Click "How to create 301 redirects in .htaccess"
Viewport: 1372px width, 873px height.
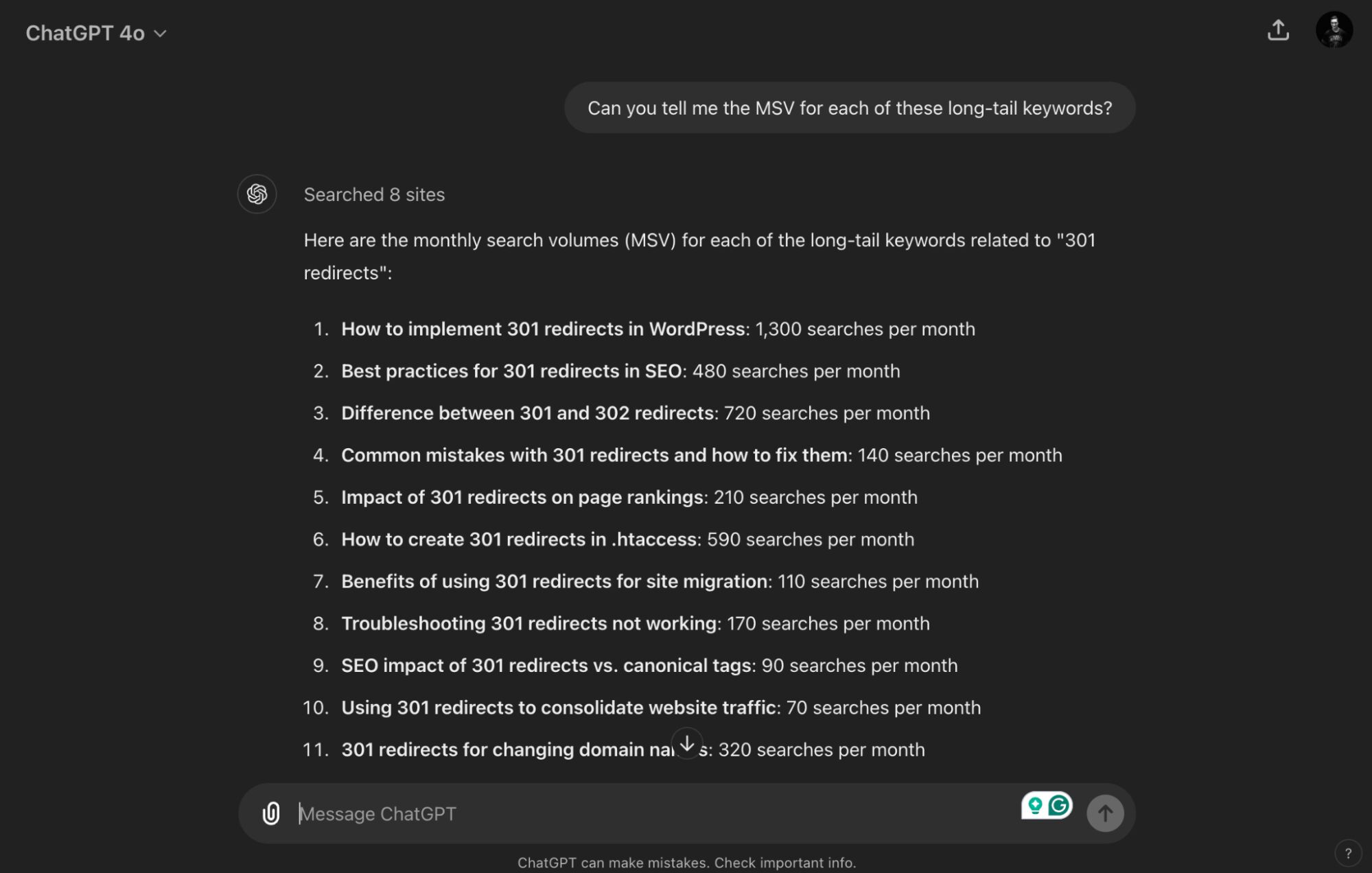[x=520, y=539]
